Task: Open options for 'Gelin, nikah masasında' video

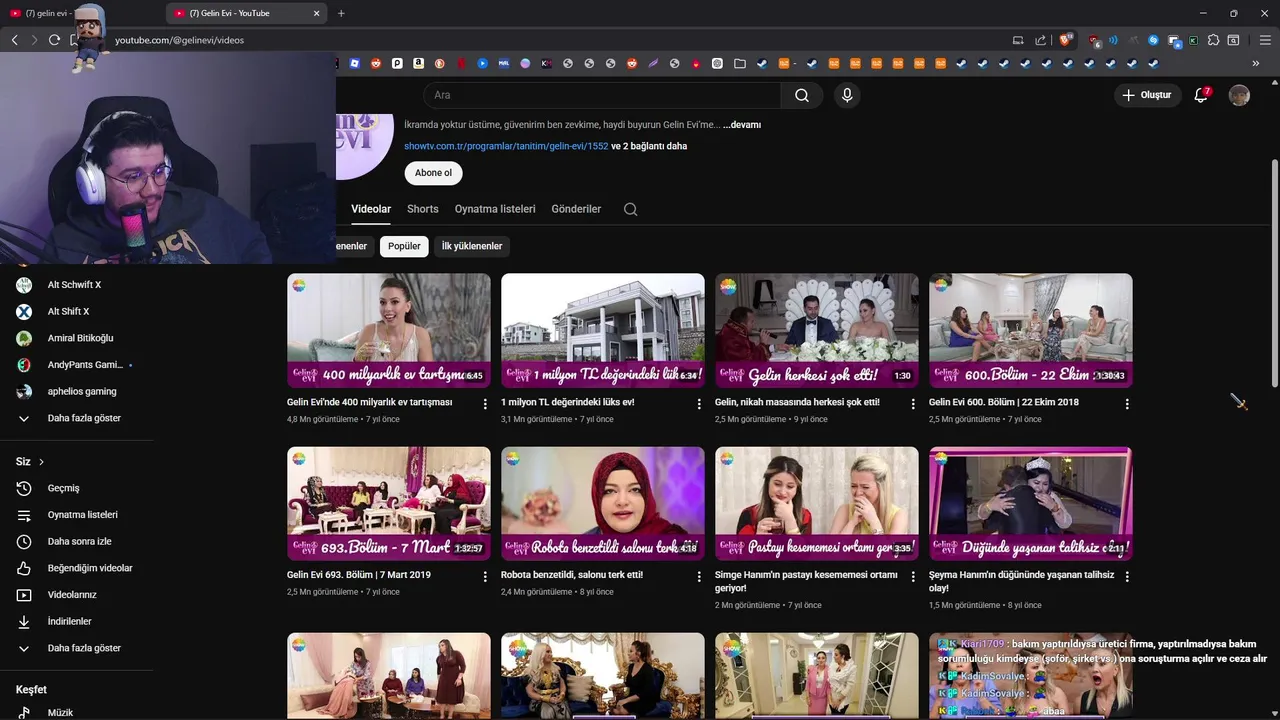Action: (913, 404)
